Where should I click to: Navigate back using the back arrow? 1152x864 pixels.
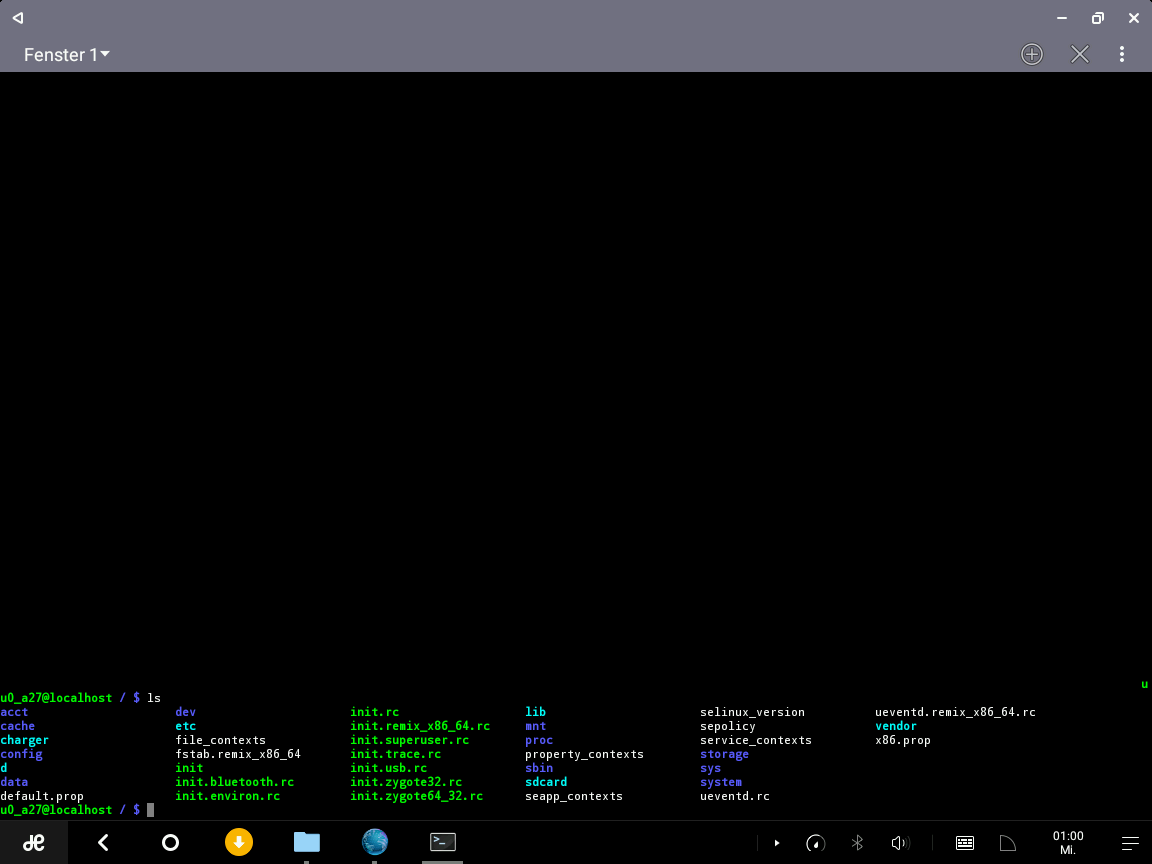point(102,842)
